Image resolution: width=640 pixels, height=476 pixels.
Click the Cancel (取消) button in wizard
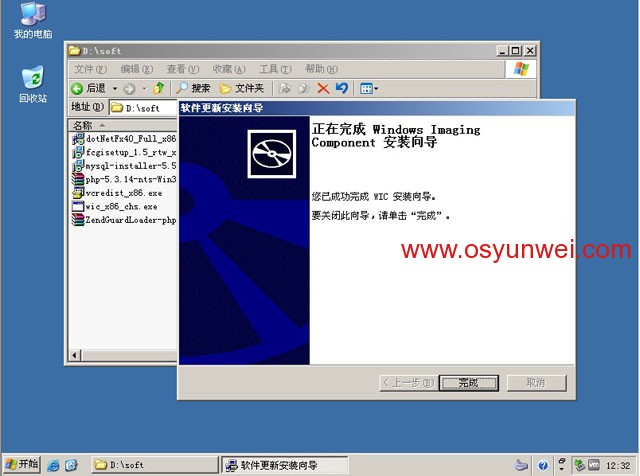click(x=536, y=383)
